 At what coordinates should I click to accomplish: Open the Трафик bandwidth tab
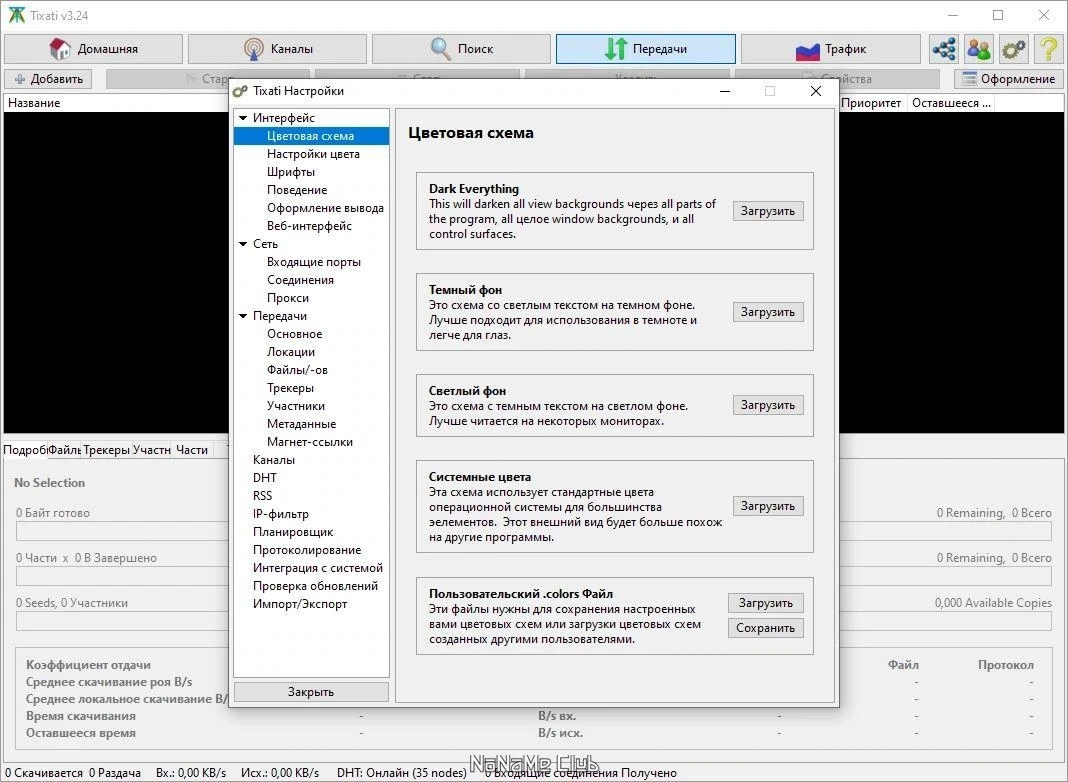pyautogui.click(x=830, y=49)
